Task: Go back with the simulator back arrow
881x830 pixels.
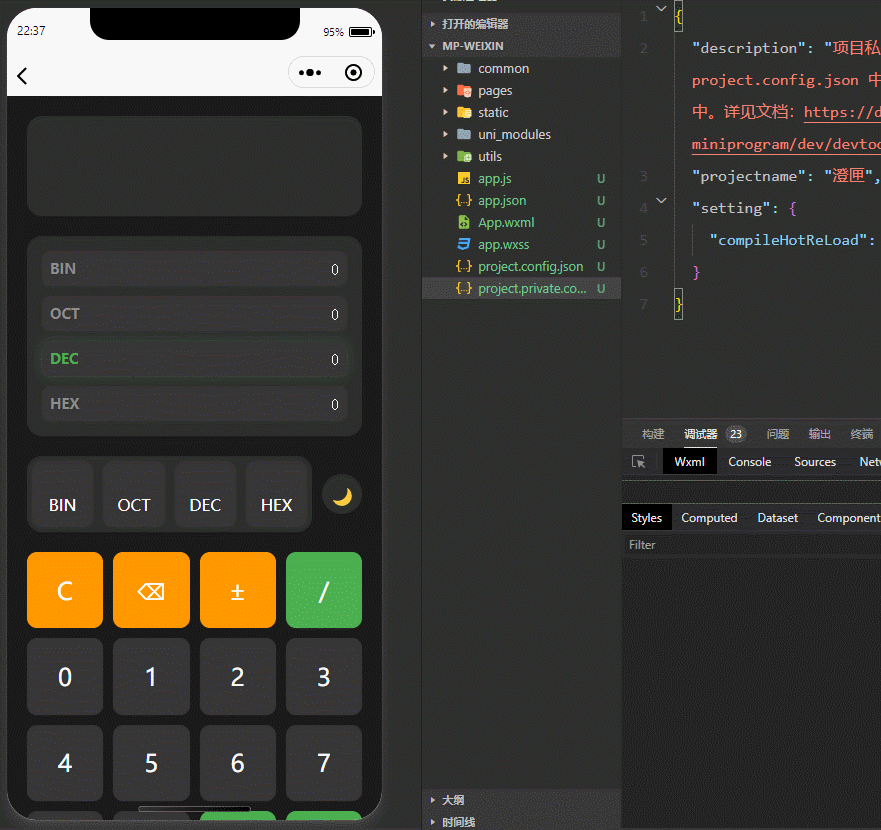Action: (22, 76)
